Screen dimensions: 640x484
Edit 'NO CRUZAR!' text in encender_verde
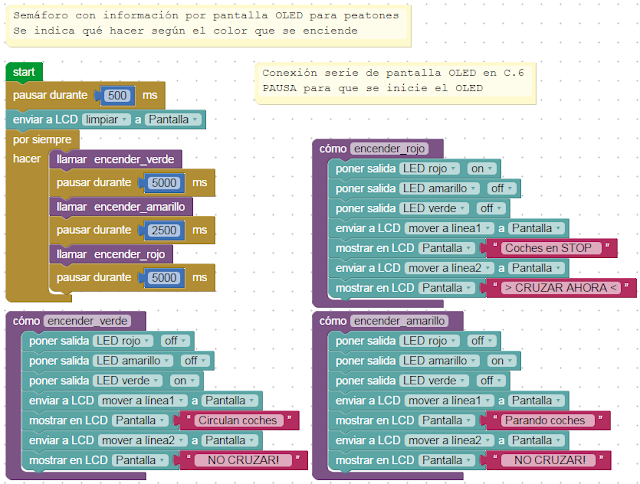243,460
